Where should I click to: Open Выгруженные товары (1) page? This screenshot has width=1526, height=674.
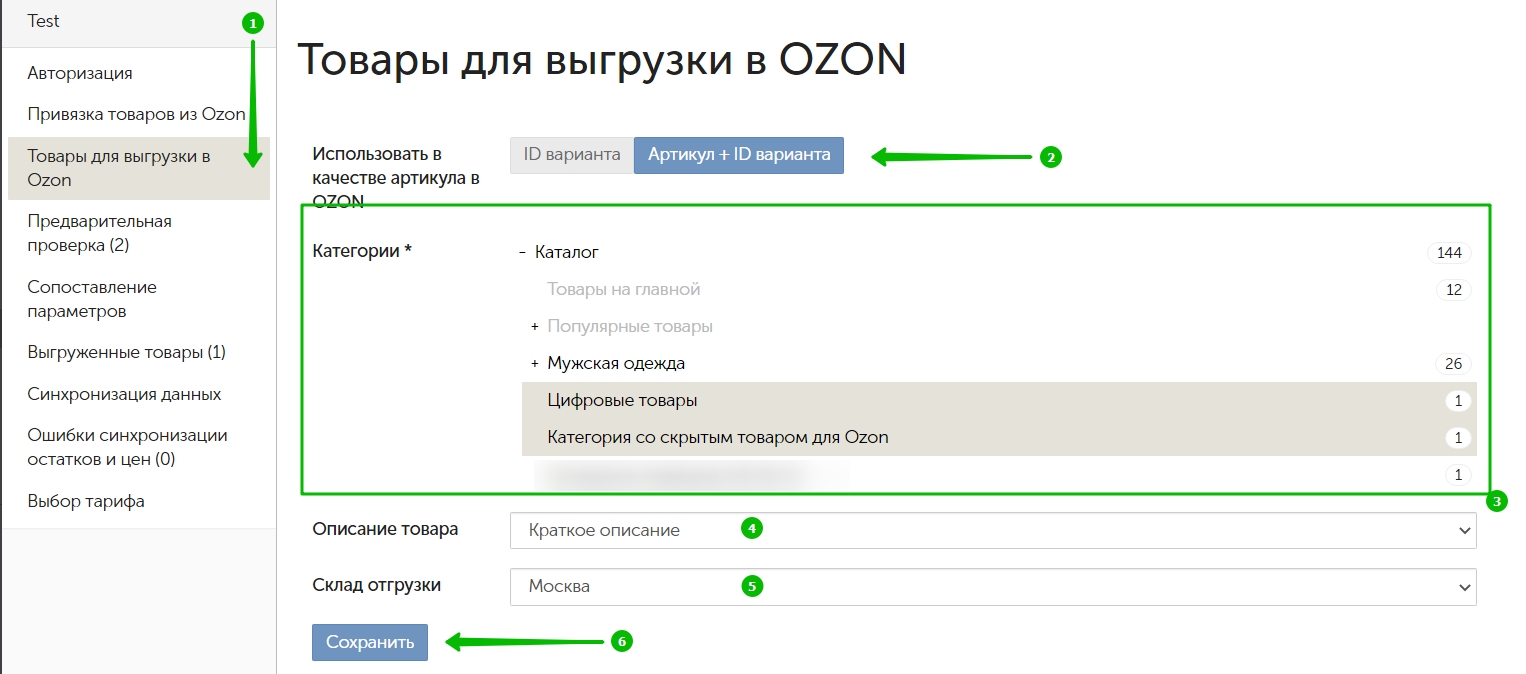point(127,353)
